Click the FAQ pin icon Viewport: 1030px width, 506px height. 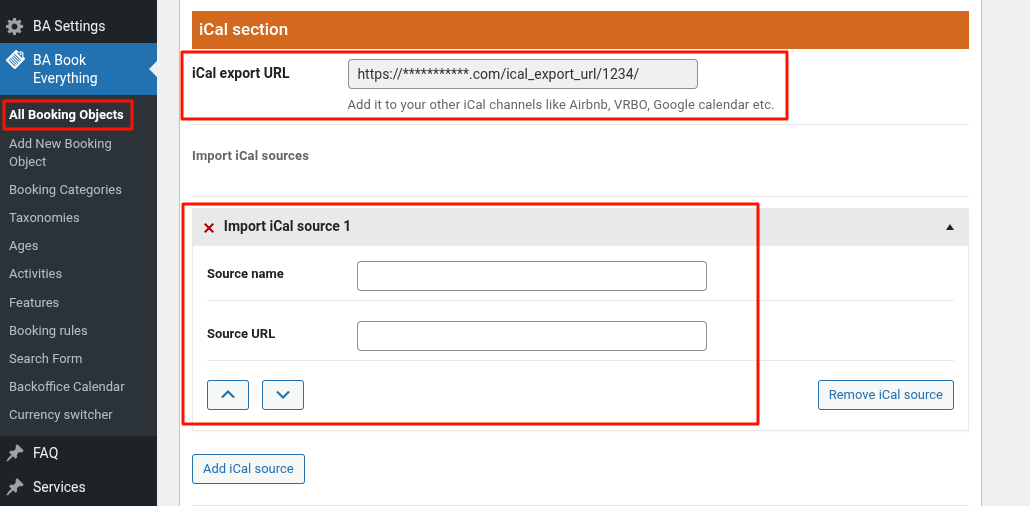click(x=15, y=453)
